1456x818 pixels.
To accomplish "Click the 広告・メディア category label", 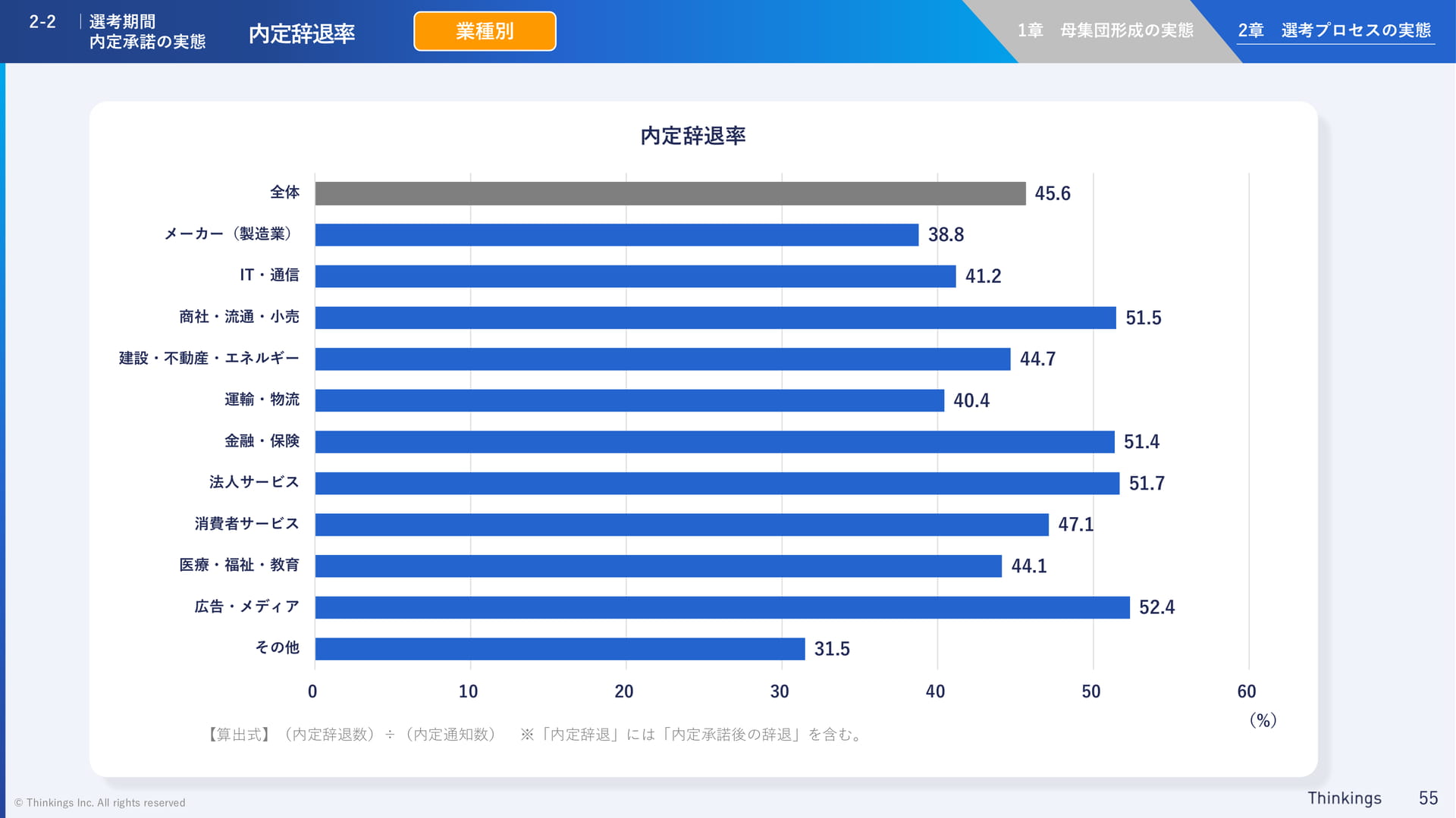I will click(x=247, y=606).
